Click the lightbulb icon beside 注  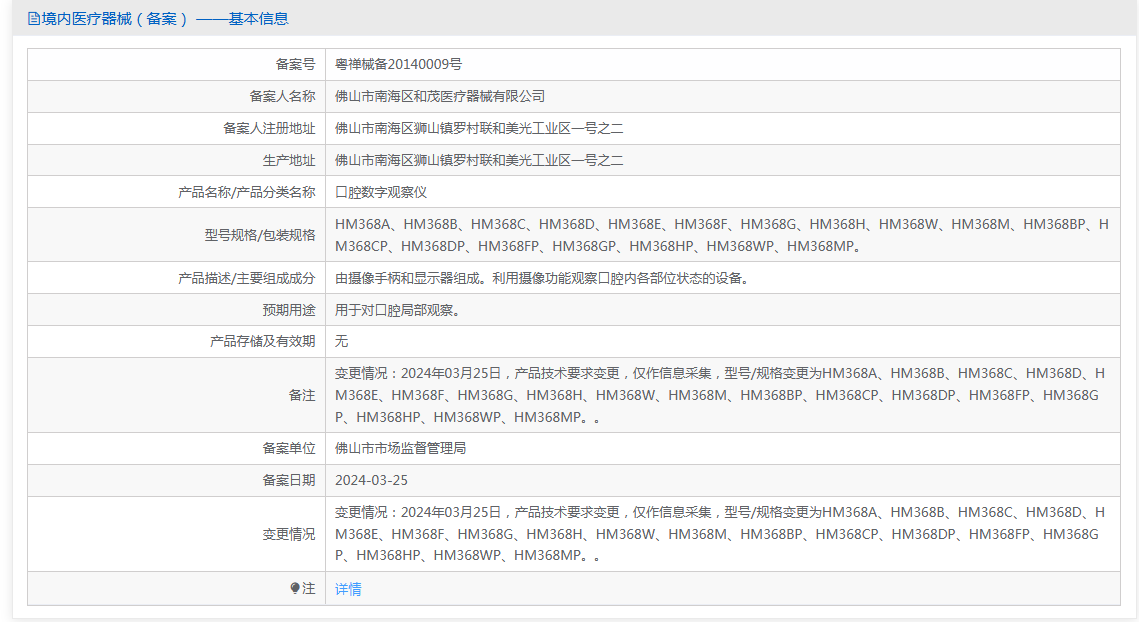(295, 589)
